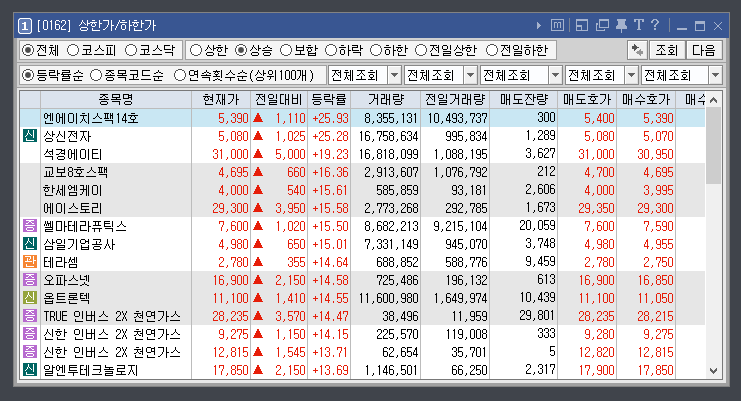Open help with the question mark icon
741x401 pixels.
click(x=655, y=25)
